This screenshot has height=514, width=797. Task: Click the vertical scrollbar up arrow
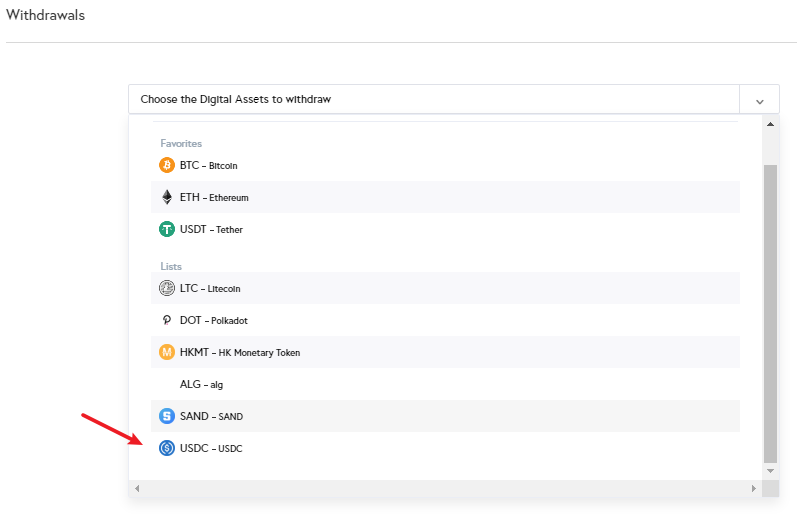tap(771, 124)
